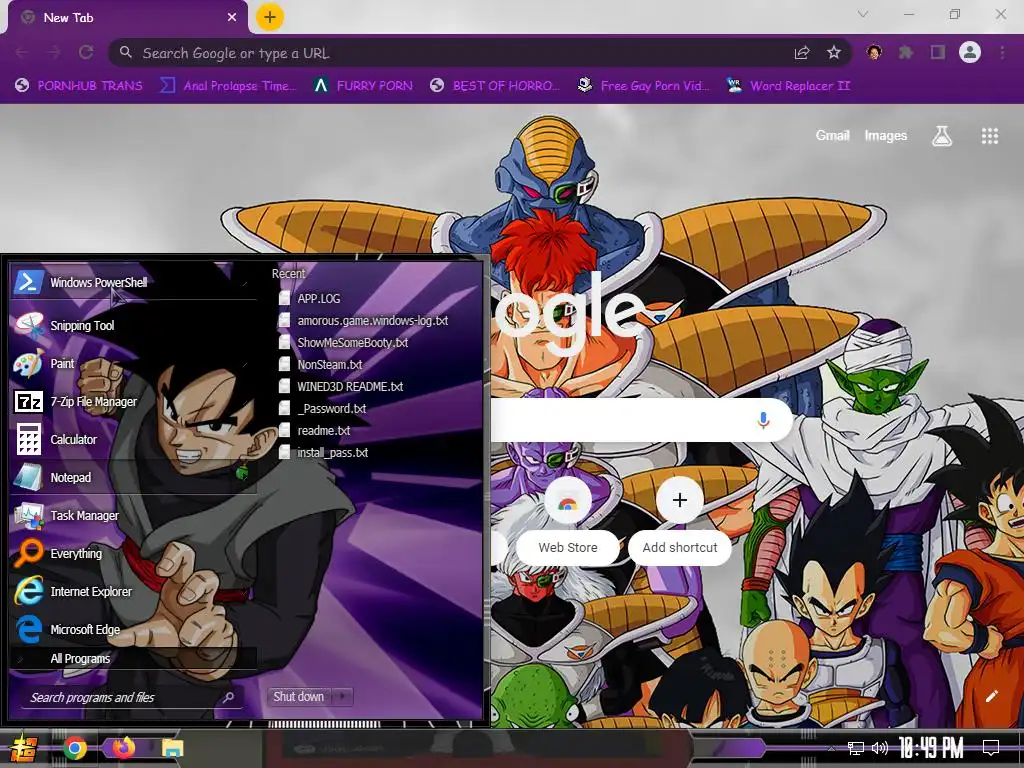Toggle Chrome side panel
The height and width of the screenshot is (768, 1024).
tap(938, 52)
